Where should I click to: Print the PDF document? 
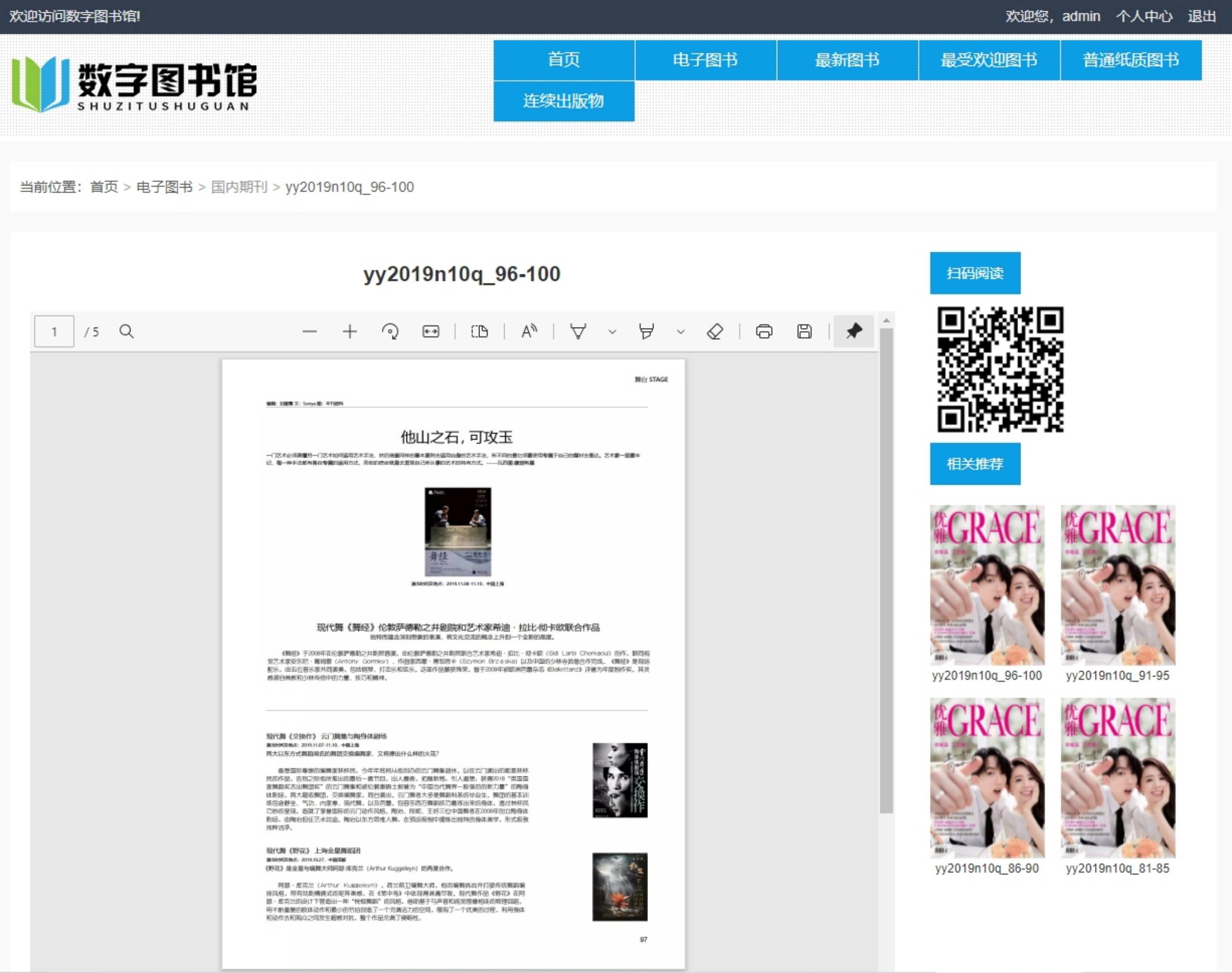pyautogui.click(x=764, y=332)
